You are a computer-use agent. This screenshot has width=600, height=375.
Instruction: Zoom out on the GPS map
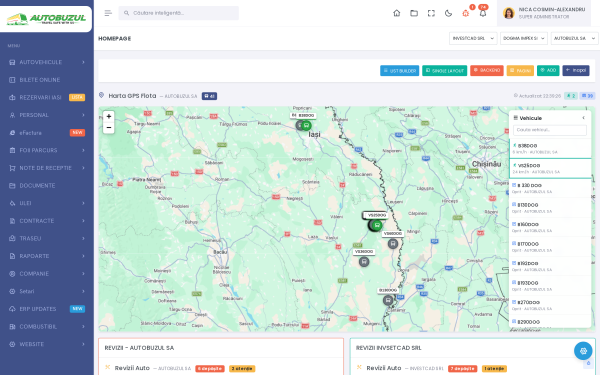click(x=109, y=127)
